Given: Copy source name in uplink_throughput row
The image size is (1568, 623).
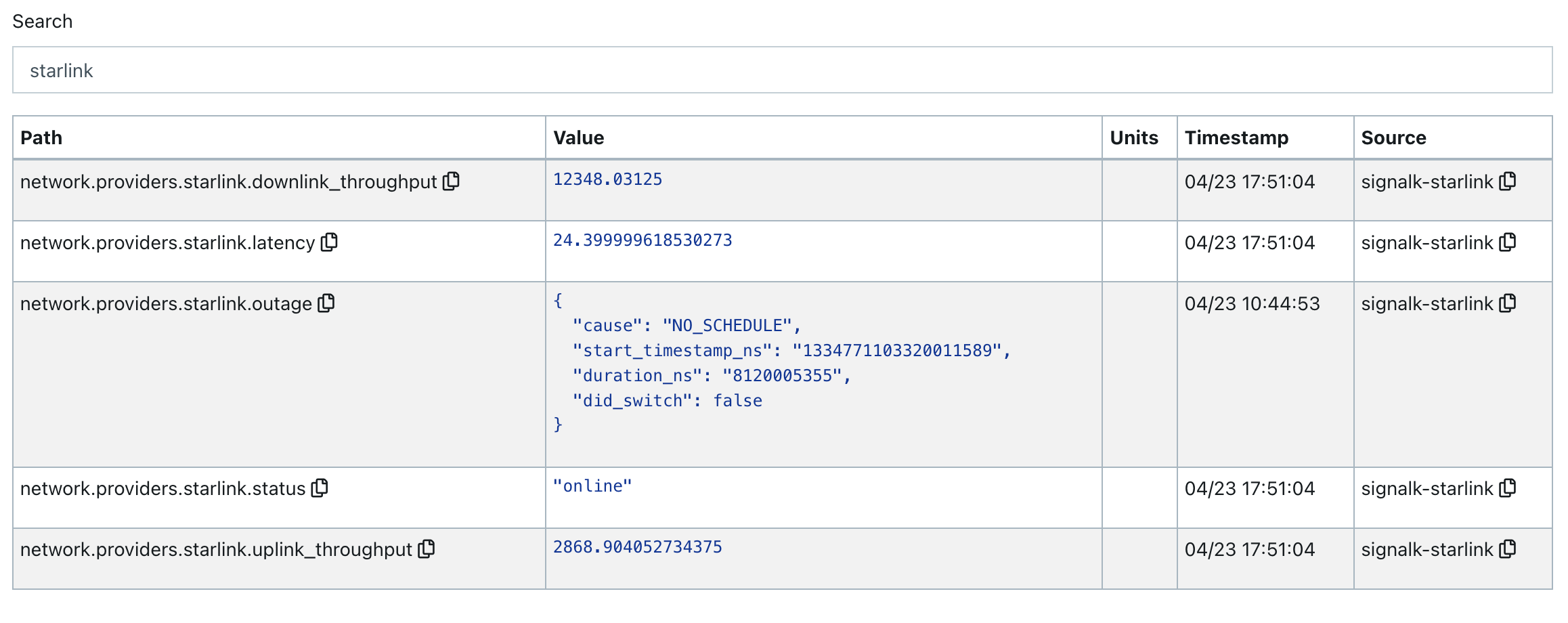Looking at the screenshot, I should tap(1508, 549).
